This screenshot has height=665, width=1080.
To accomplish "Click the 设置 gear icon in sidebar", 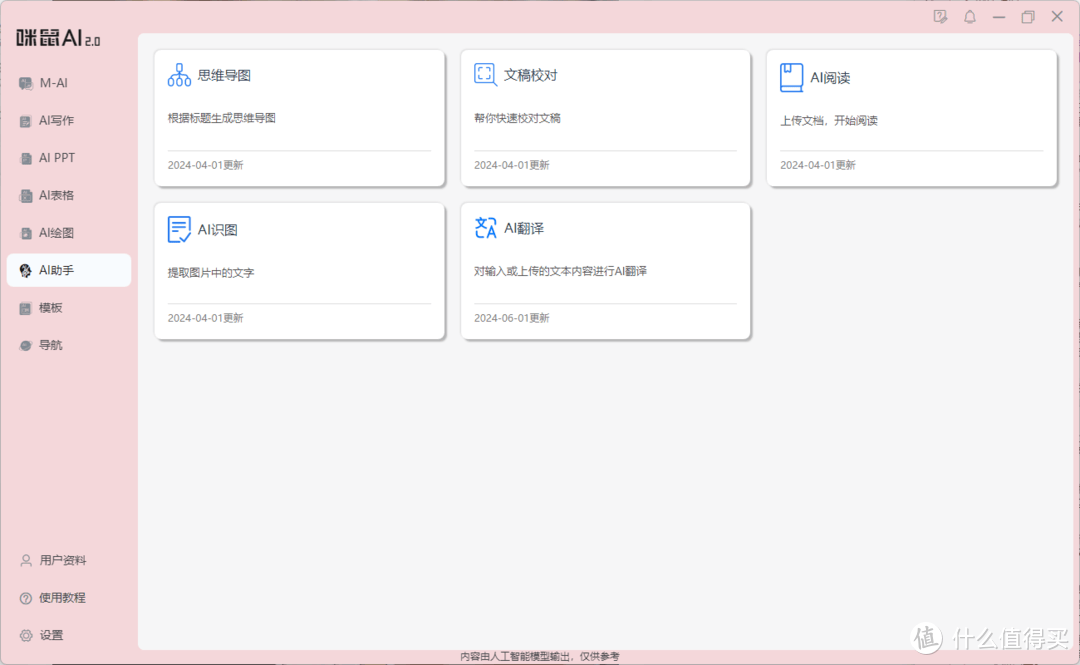I will pyautogui.click(x=26, y=635).
